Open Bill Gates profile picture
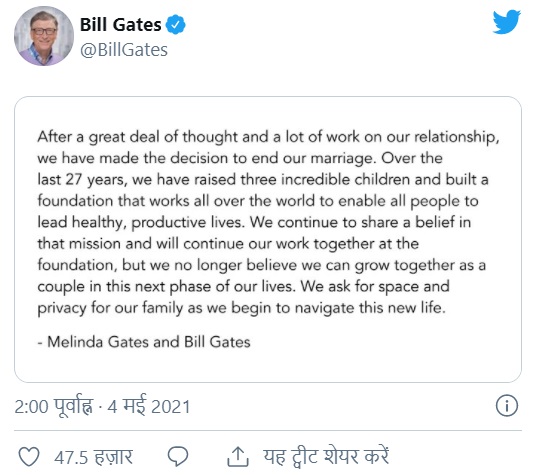 click(x=44, y=36)
